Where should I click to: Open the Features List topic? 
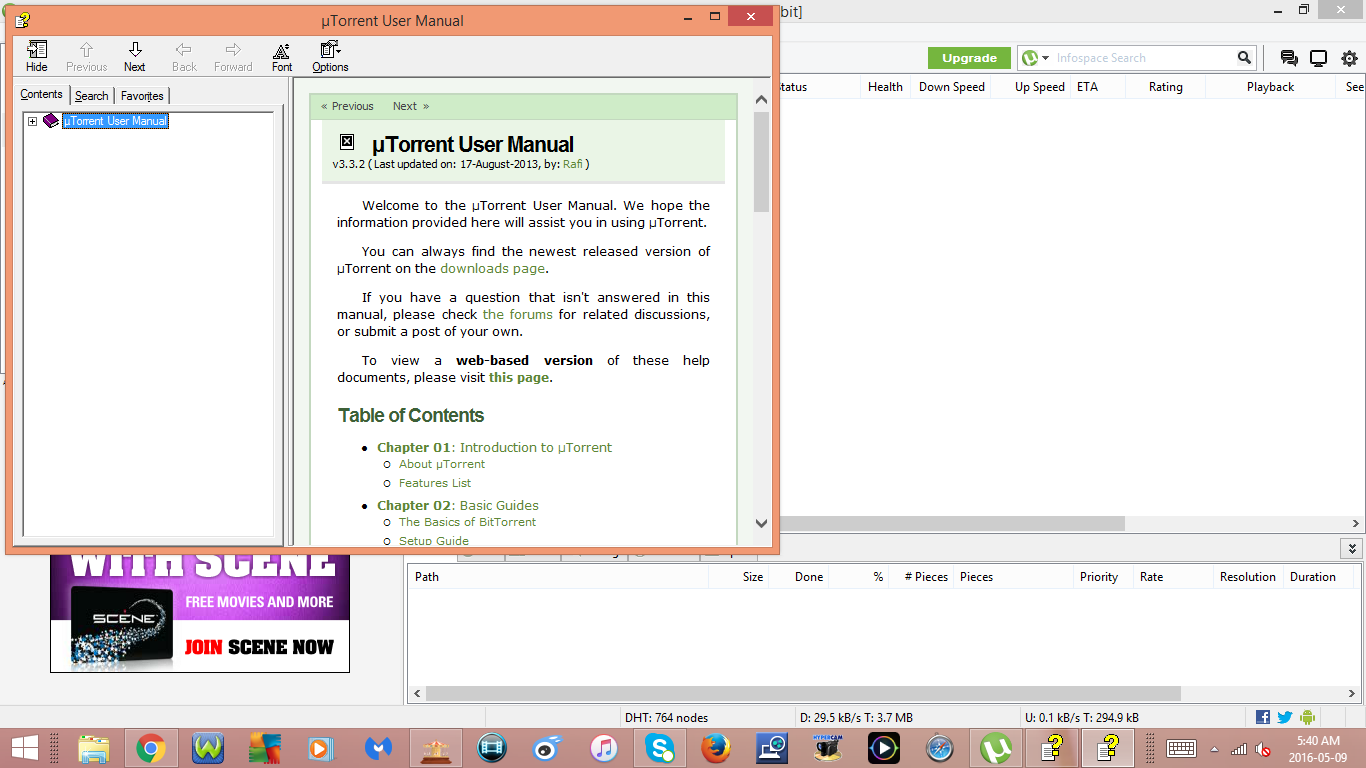[x=435, y=483]
